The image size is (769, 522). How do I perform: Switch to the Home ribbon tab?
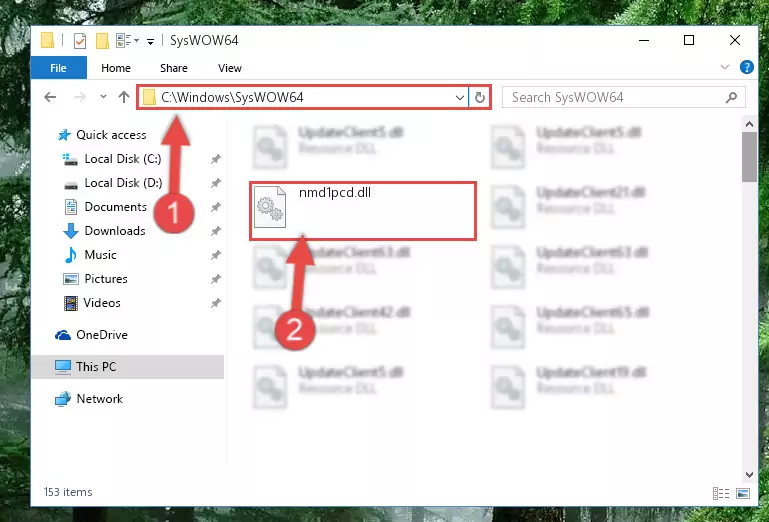point(116,68)
